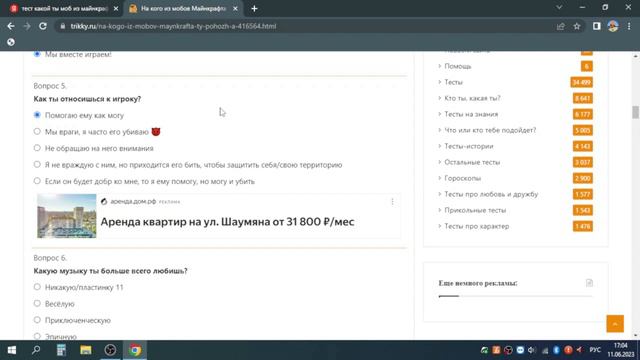
Task: Open File Explorer from taskbar
Action: pos(86,350)
